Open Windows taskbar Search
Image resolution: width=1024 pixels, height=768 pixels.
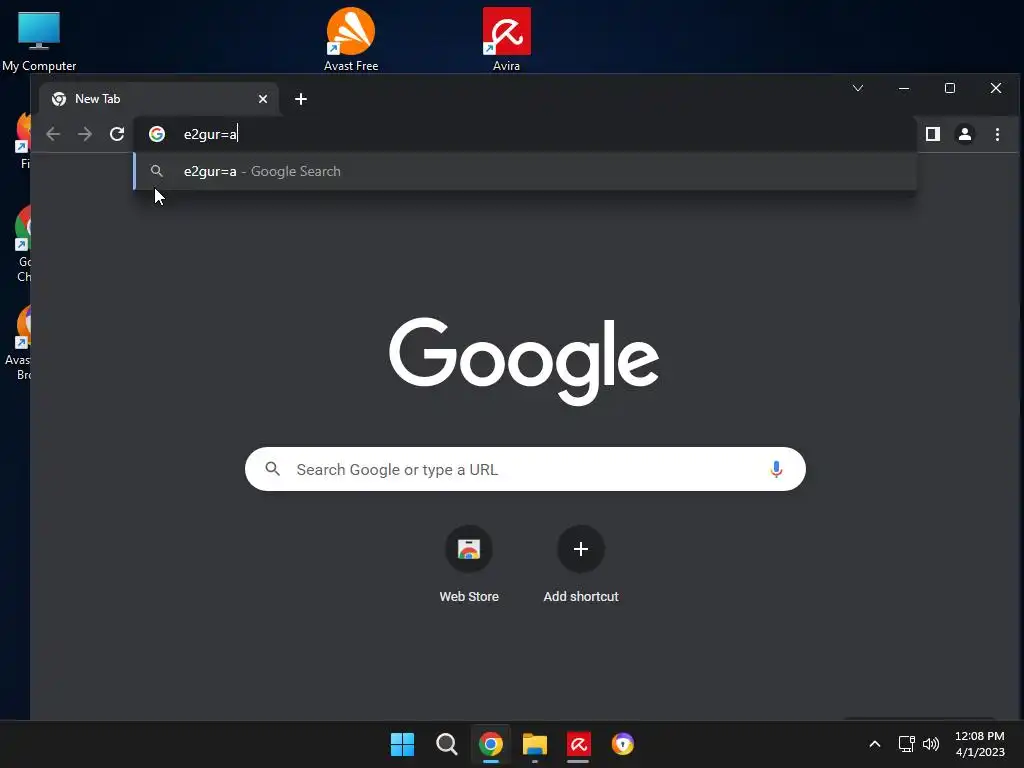click(447, 744)
